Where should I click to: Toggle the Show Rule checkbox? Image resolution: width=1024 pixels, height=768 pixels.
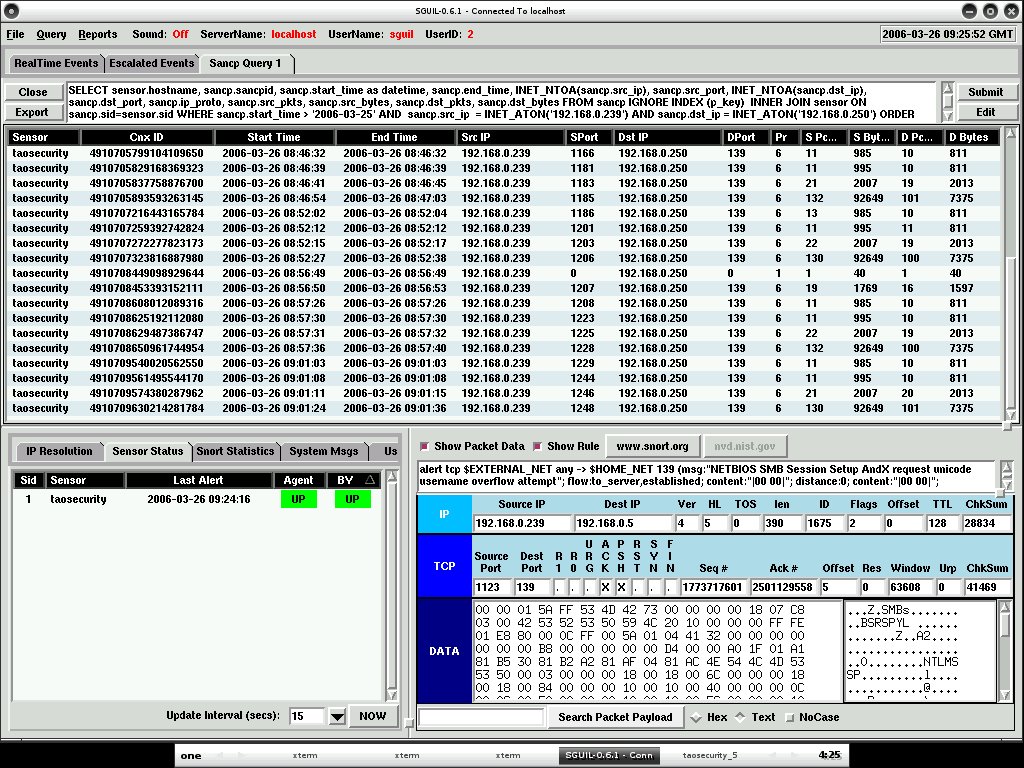click(x=537, y=446)
